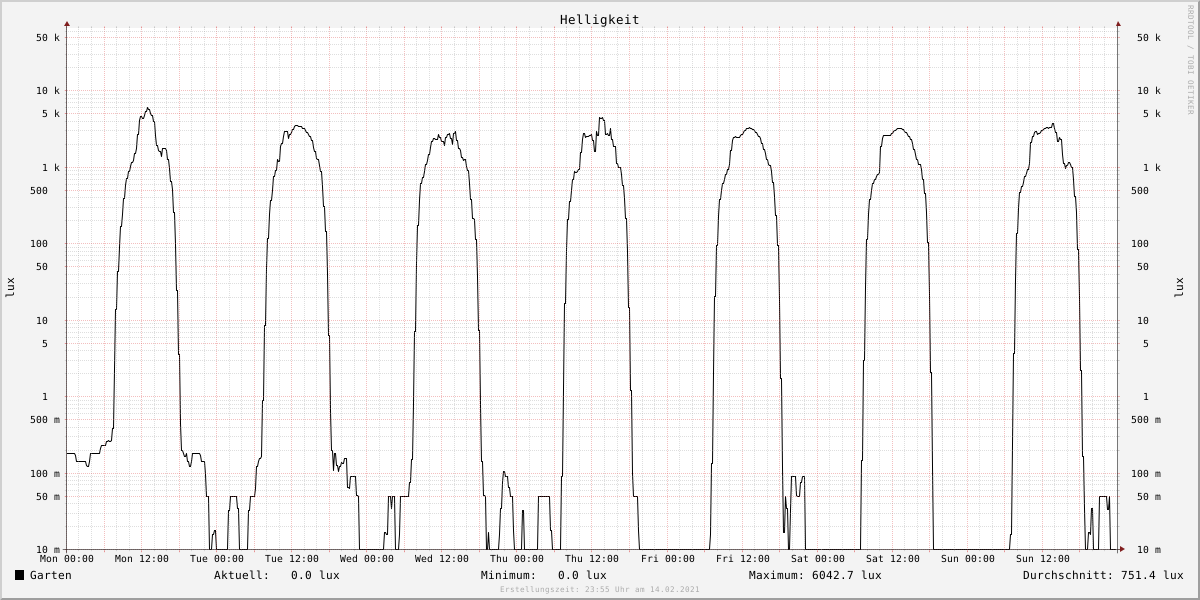
Task: Select the '50 k' label on the left axis
Action: [x=48, y=38]
